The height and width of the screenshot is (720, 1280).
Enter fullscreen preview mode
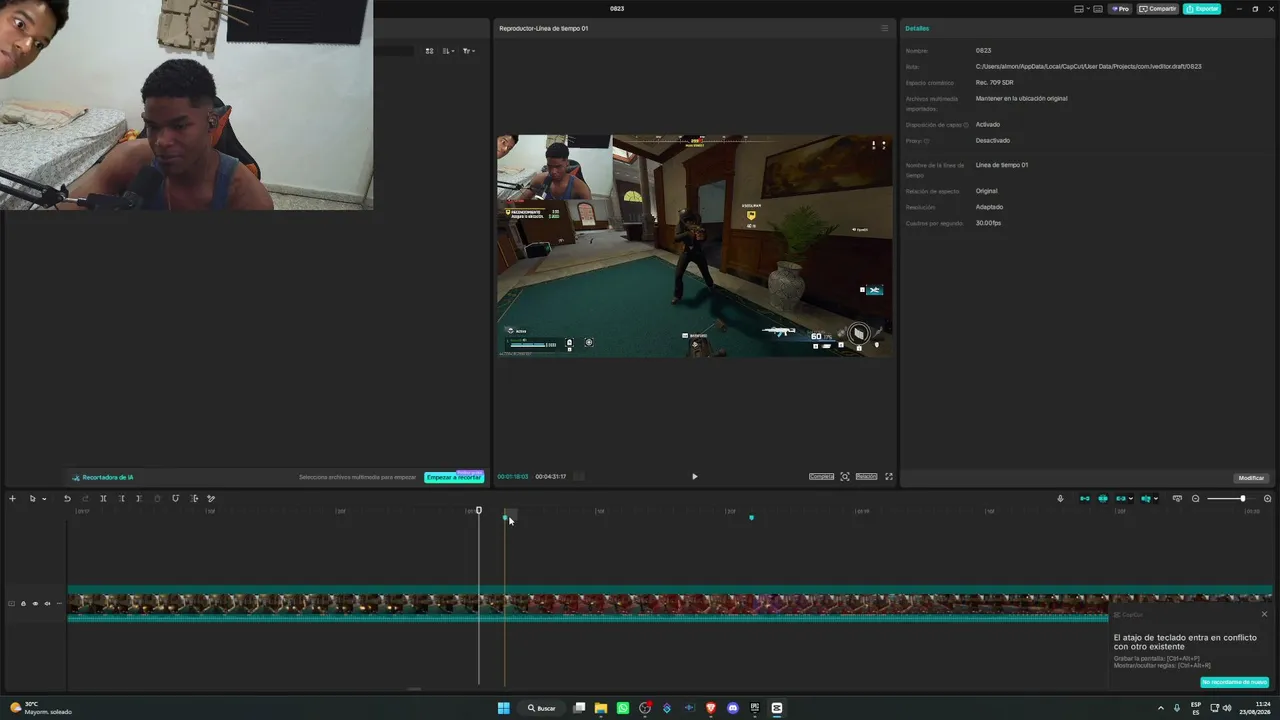pos(889,477)
